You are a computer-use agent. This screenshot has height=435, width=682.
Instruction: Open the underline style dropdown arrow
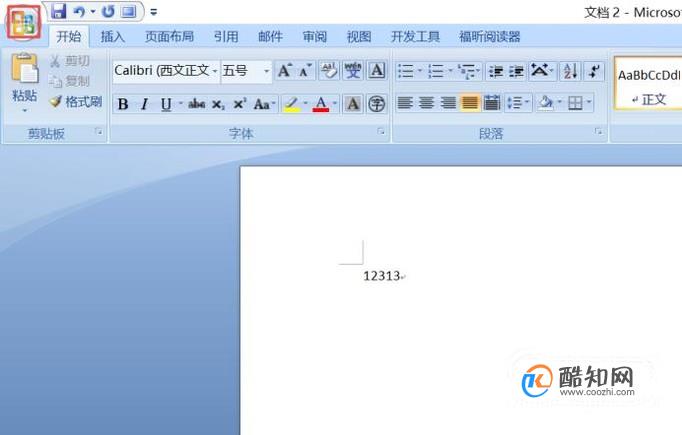click(x=181, y=104)
